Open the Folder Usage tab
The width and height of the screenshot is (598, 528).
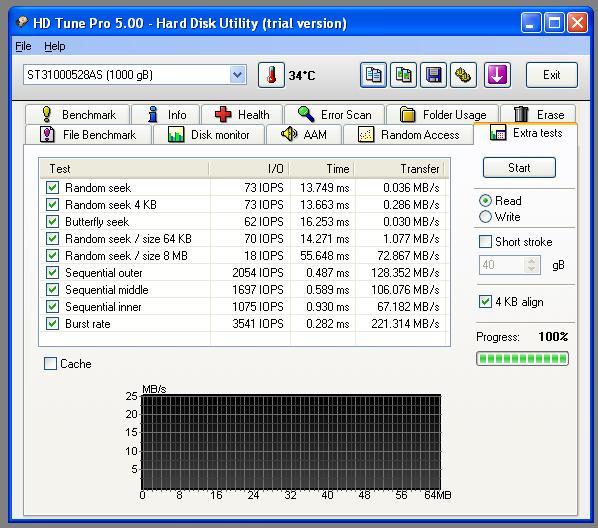442,114
